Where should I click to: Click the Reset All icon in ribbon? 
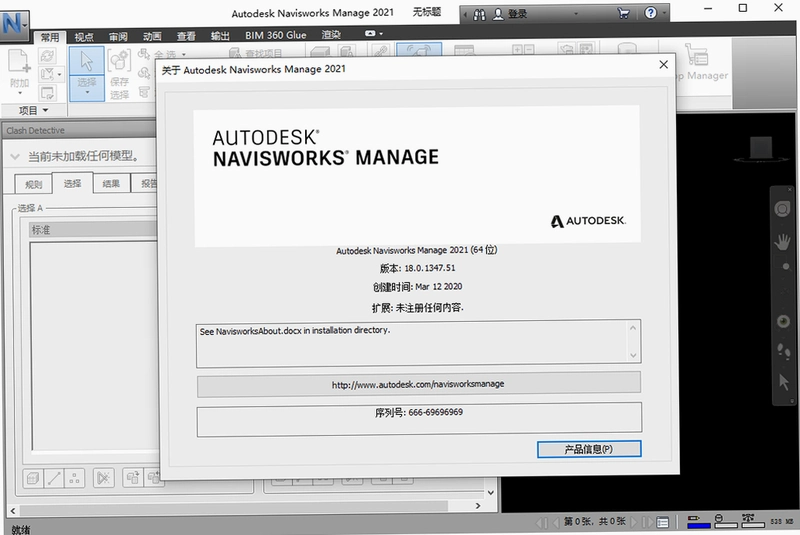tap(47, 74)
